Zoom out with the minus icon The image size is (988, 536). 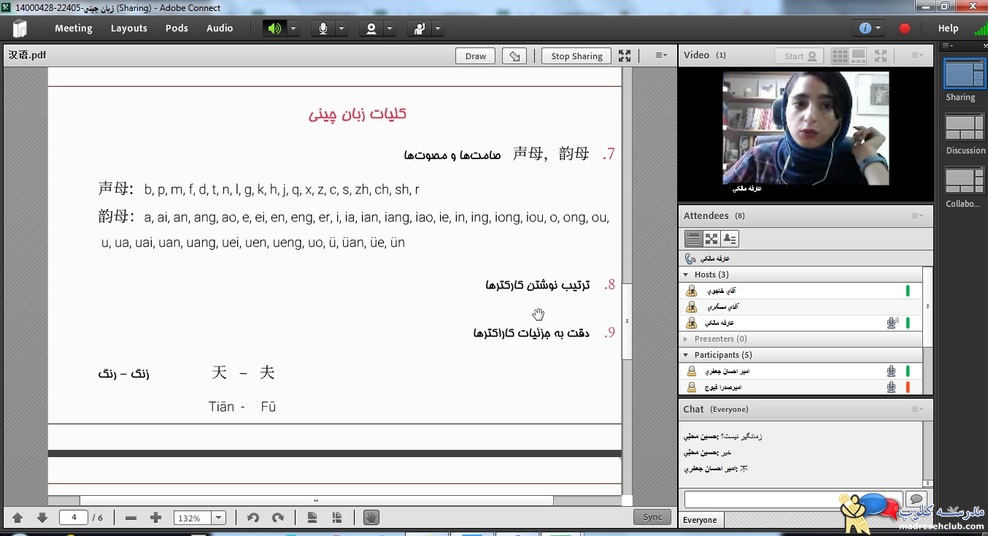pos(130,518)
